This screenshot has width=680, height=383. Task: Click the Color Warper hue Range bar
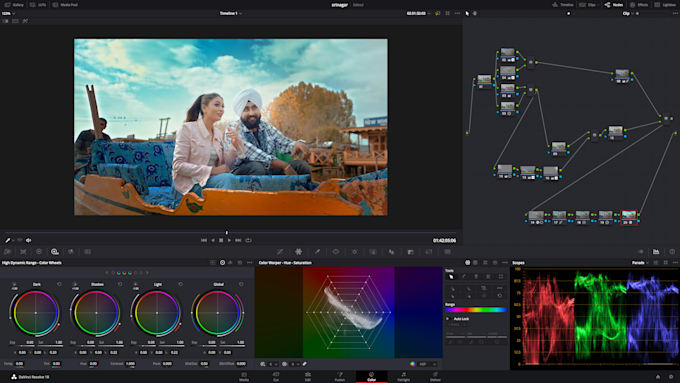tap(476, 310)
